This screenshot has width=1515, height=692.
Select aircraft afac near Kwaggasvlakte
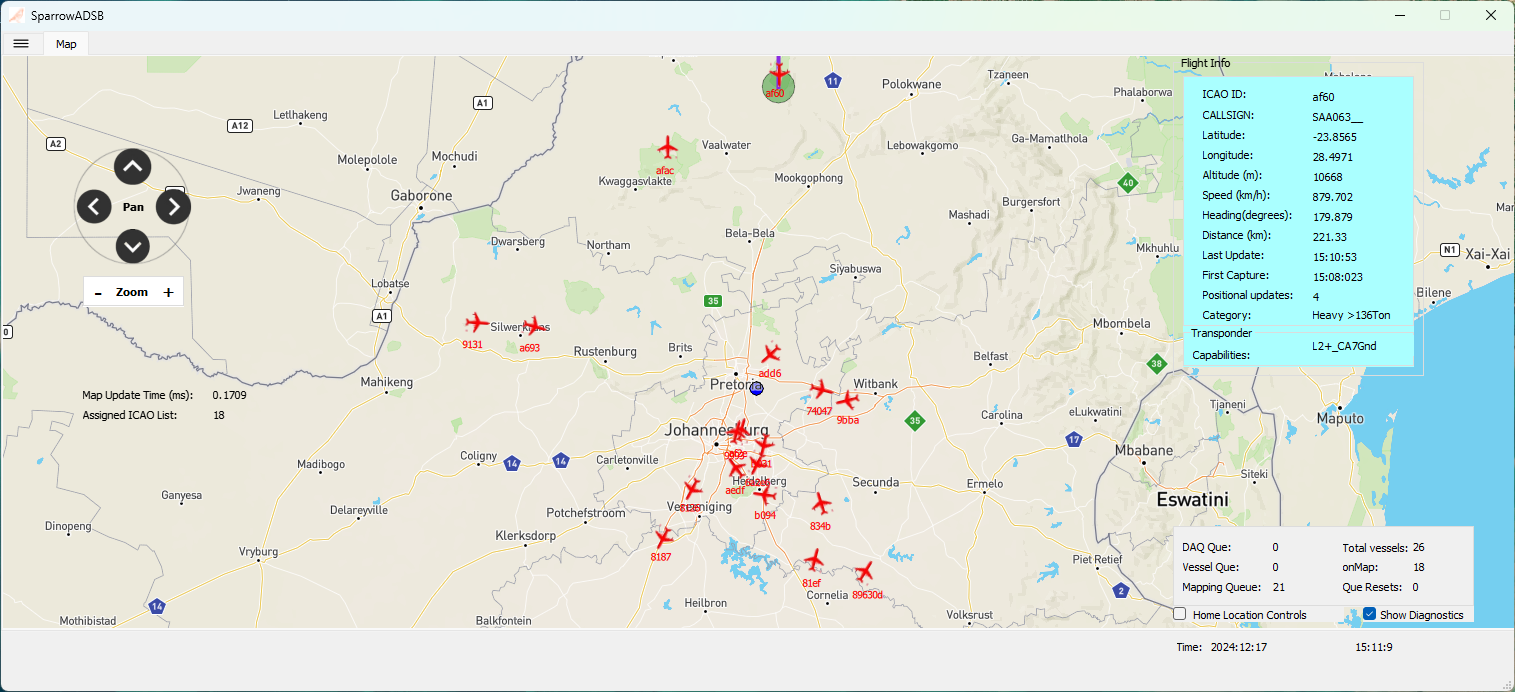click(668, 150)
